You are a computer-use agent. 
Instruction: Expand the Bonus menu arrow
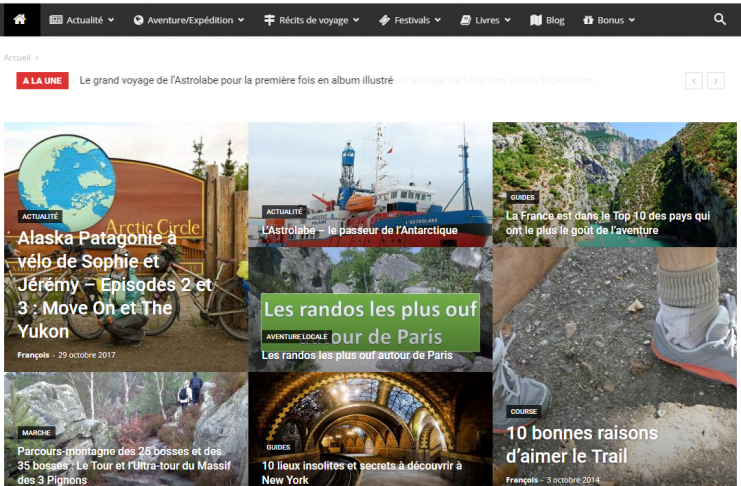pyautogui.click(x=632, y=20)
